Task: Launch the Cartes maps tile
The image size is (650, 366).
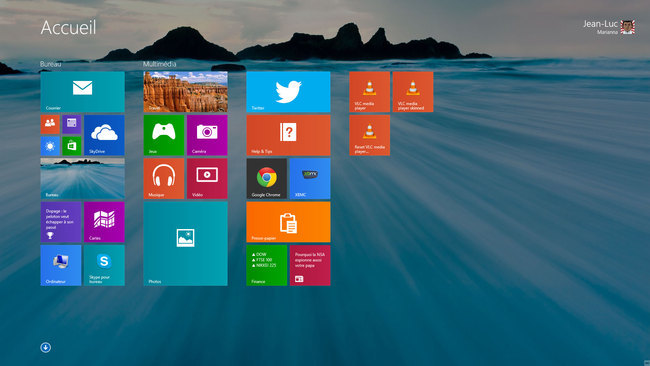Action: (104, 222)
